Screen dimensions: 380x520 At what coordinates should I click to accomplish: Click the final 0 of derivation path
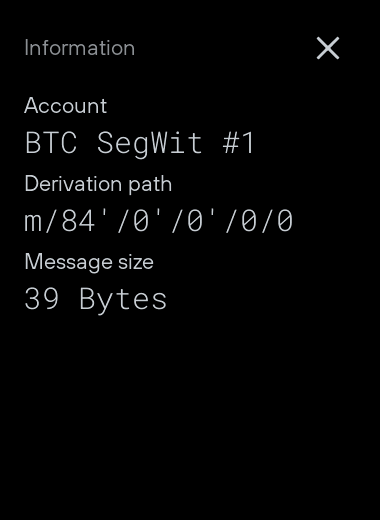coord(285,221)
